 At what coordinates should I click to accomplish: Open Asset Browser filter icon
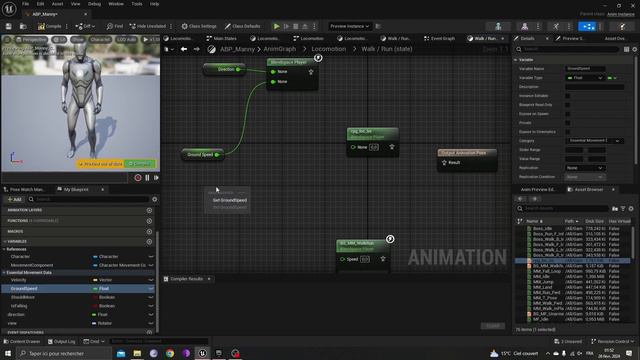[623, 209]
